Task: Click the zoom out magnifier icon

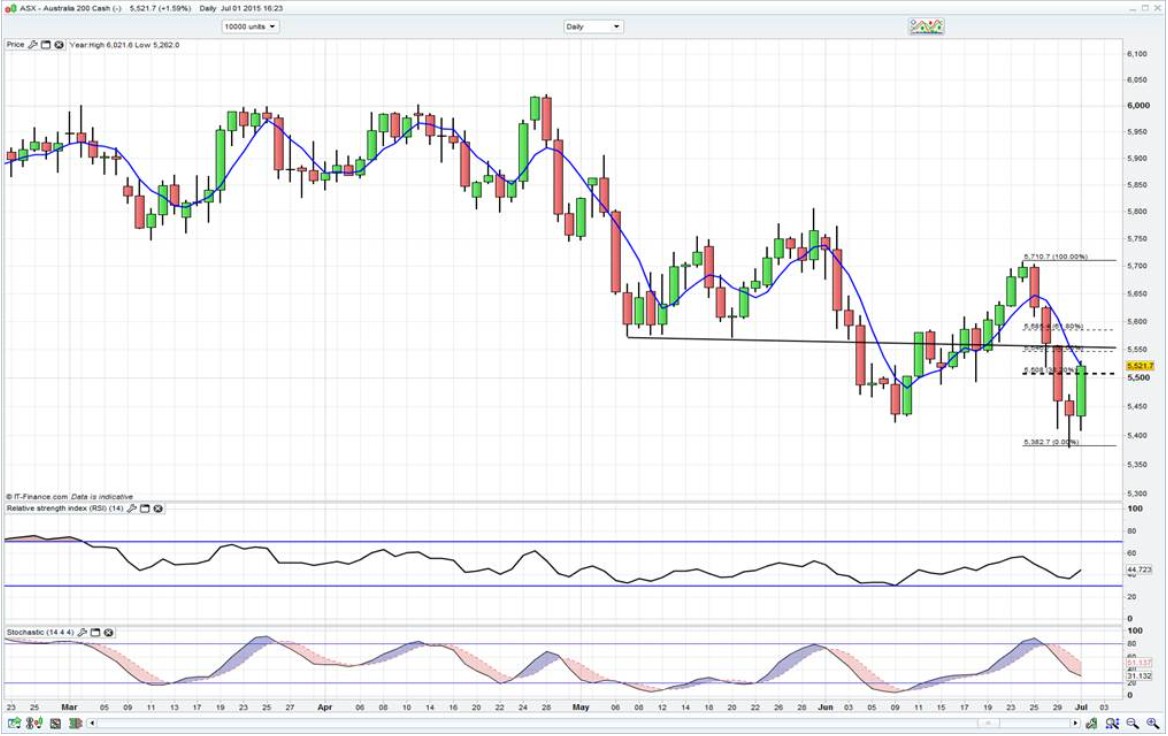Action: pos(1131,722)
